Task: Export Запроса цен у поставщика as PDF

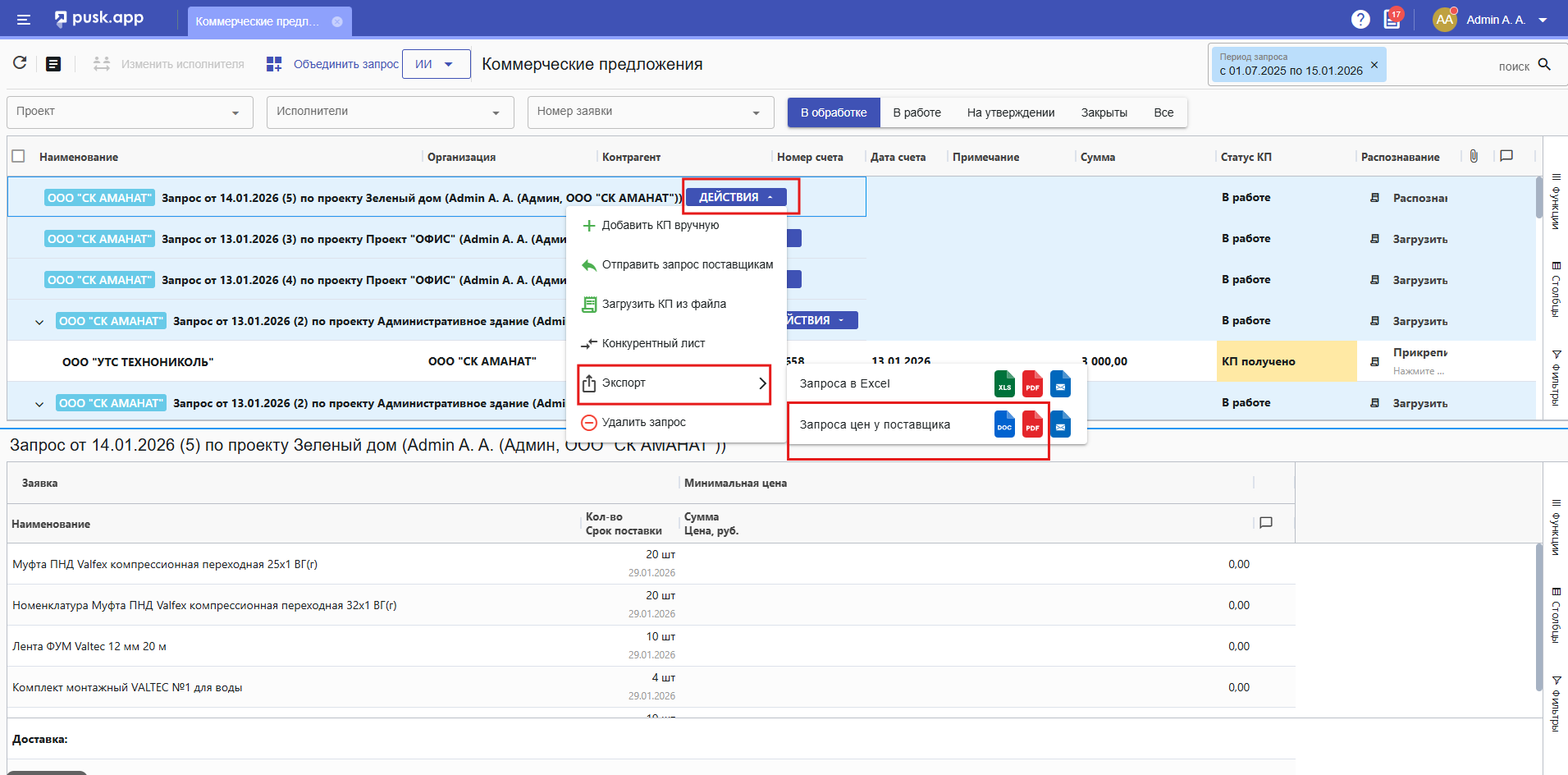Action: pos(1032,424)
